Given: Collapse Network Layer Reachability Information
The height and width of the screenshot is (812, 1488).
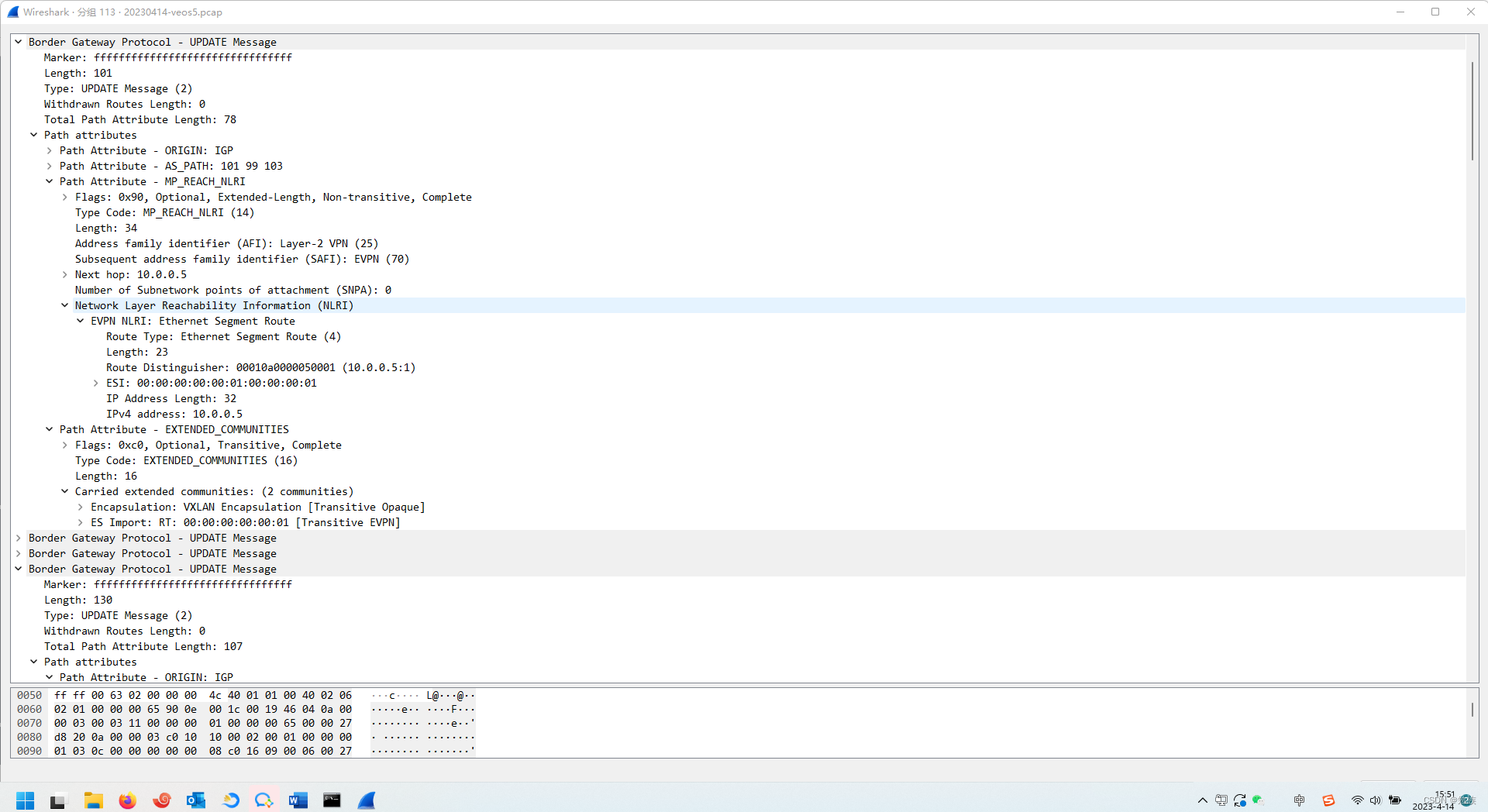Looking at the screenshot, I should point(65,305).
